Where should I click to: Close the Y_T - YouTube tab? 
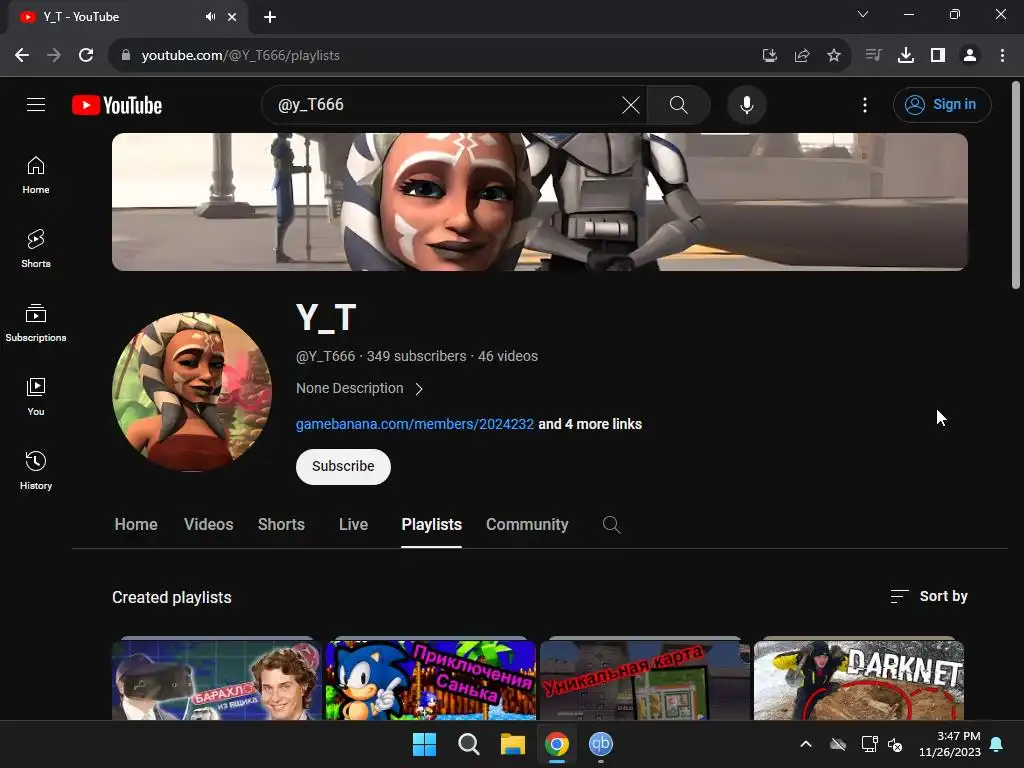[x=232, y=17]
